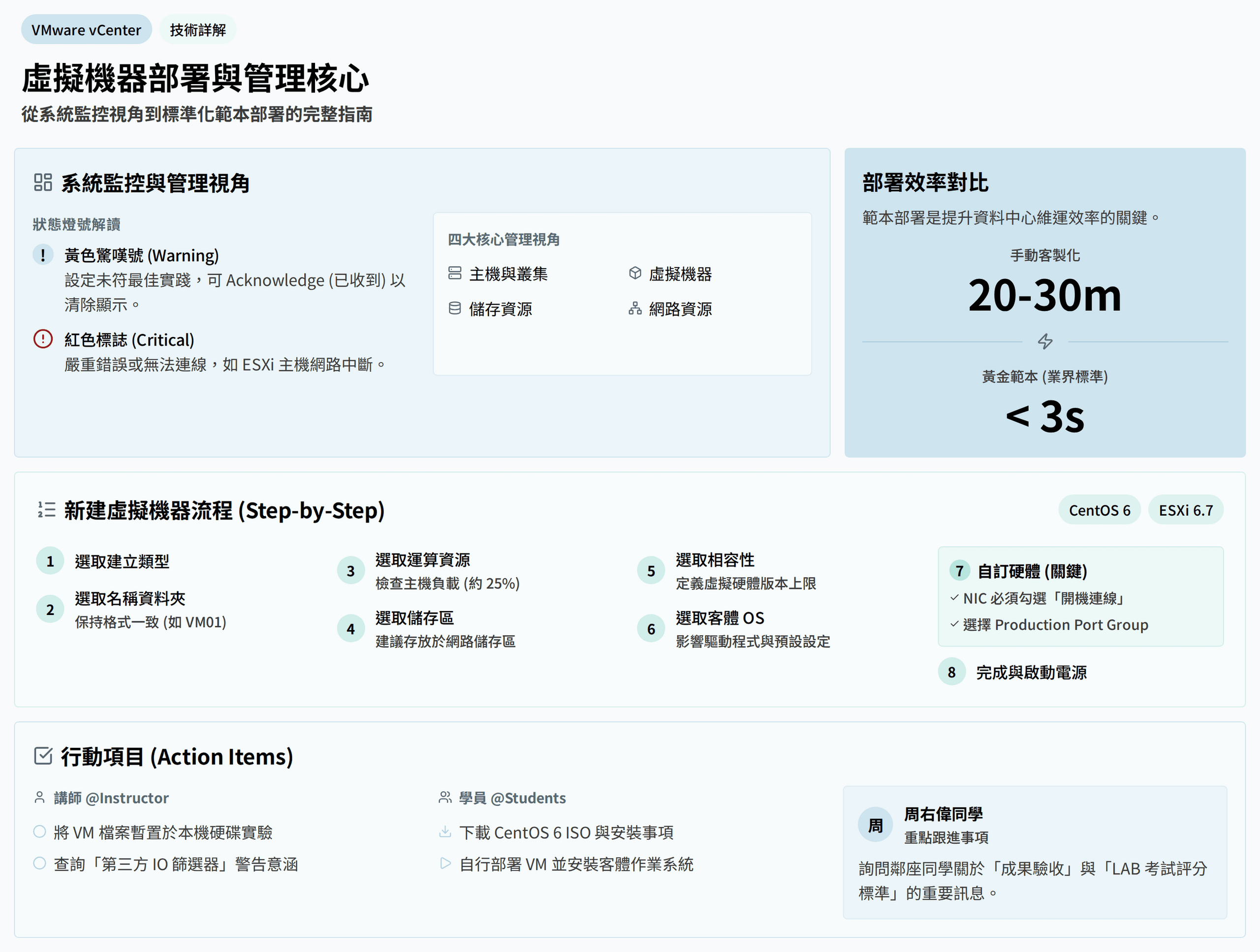Click the lightning bolt divider icon
The image size is (1260, 952).
click(x=1045, y=341)
